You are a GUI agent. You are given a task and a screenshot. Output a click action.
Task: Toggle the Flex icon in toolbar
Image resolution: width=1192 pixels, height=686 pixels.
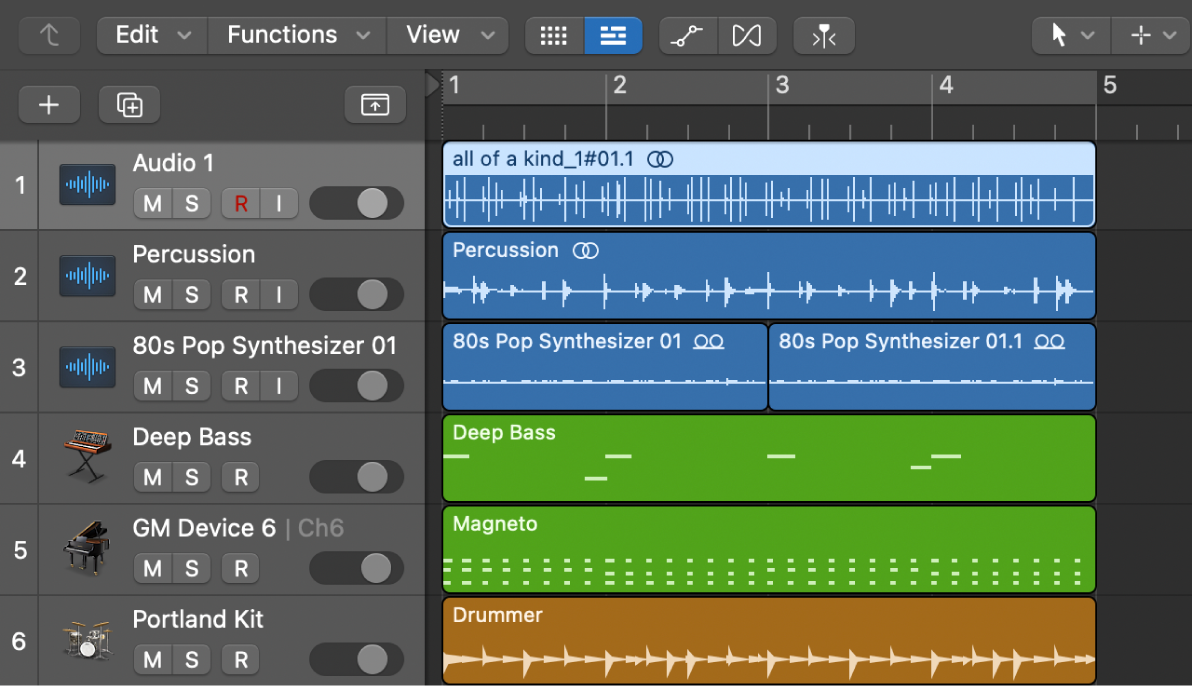(747, 35)
